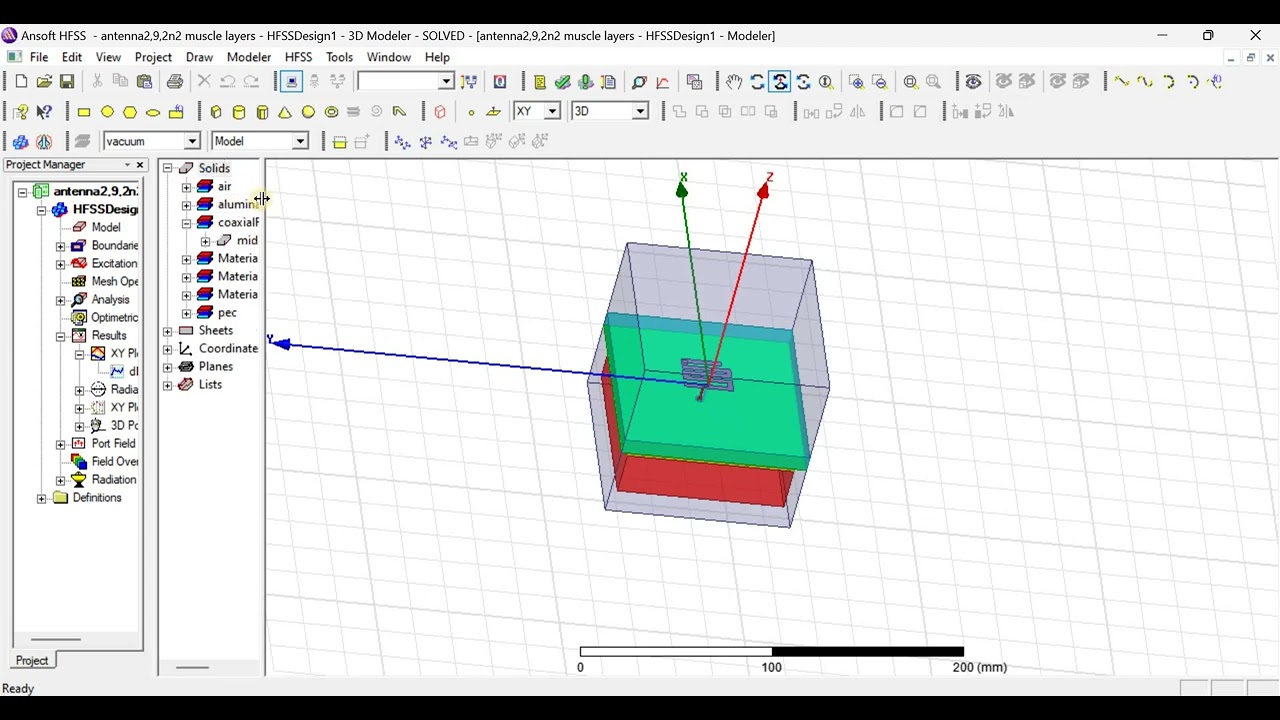Viewport: 1280px width, 720px height.
Task: Click the What's This help cursor icon
Action: click(x=44, y=112)
